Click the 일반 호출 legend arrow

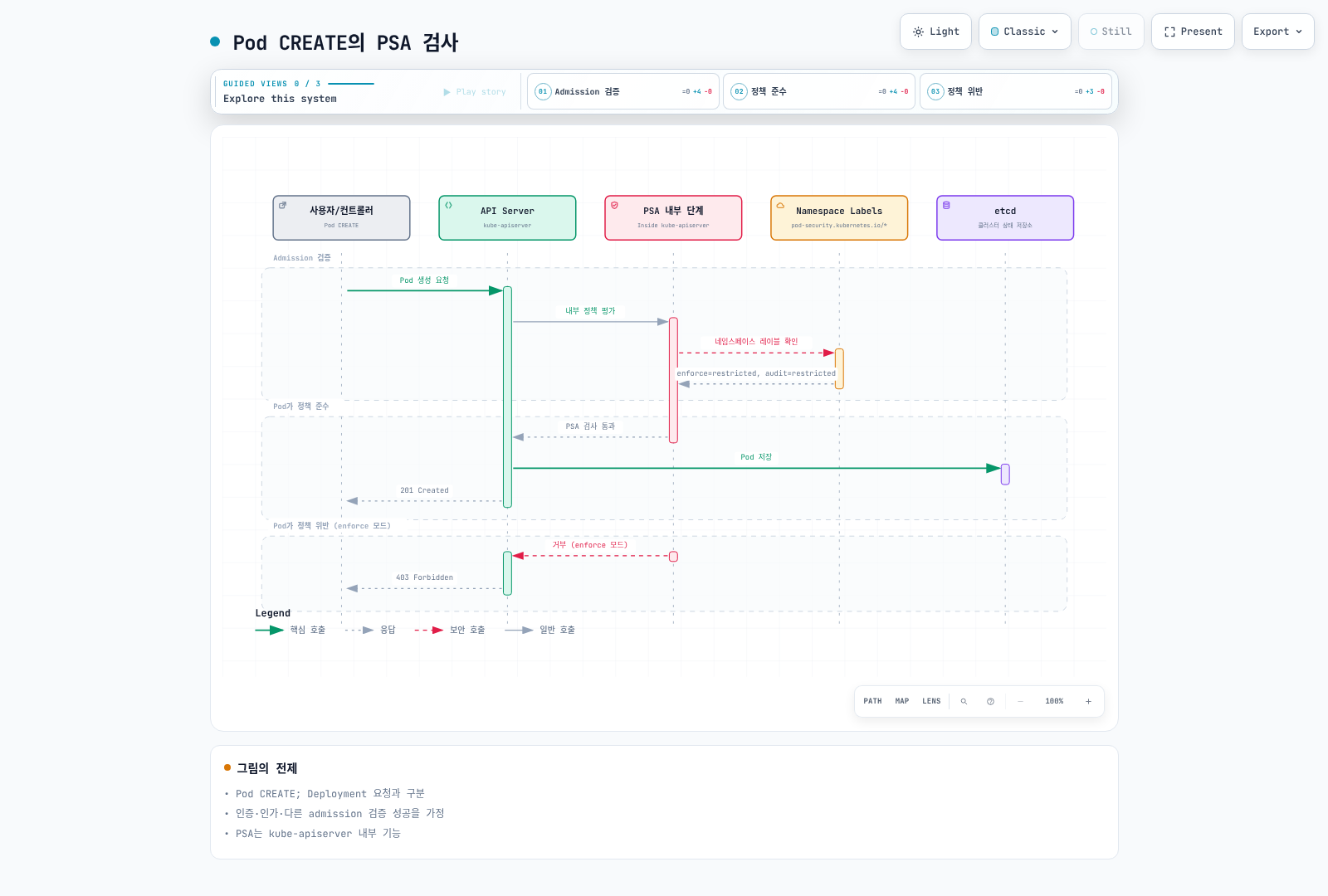[x=519, y=630]
